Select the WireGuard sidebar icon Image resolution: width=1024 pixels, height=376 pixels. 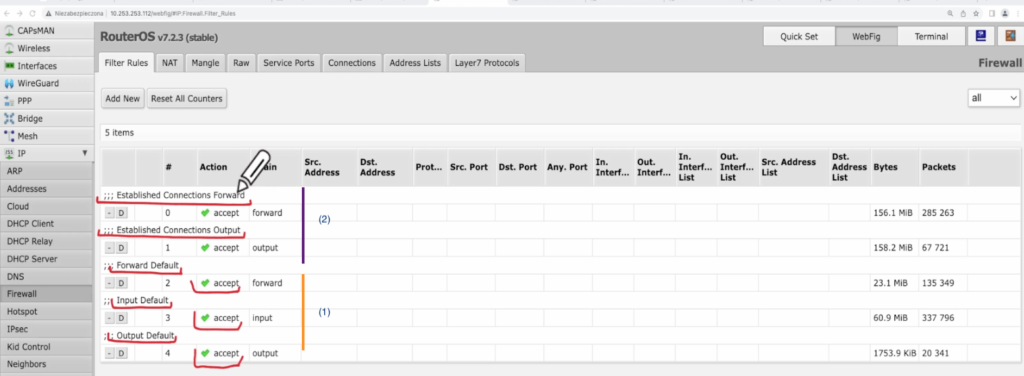point(9,84)
